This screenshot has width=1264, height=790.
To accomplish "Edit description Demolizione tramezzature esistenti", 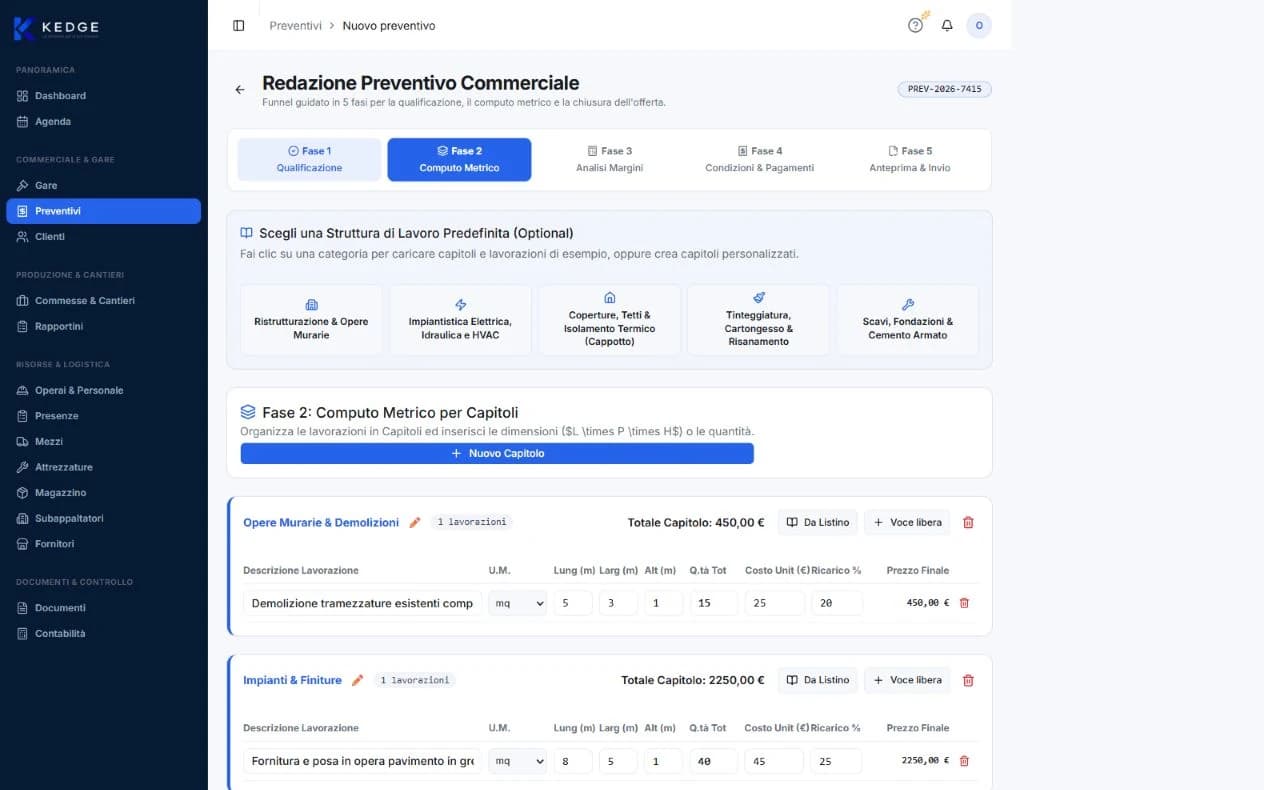I will (x=363, y=603).
